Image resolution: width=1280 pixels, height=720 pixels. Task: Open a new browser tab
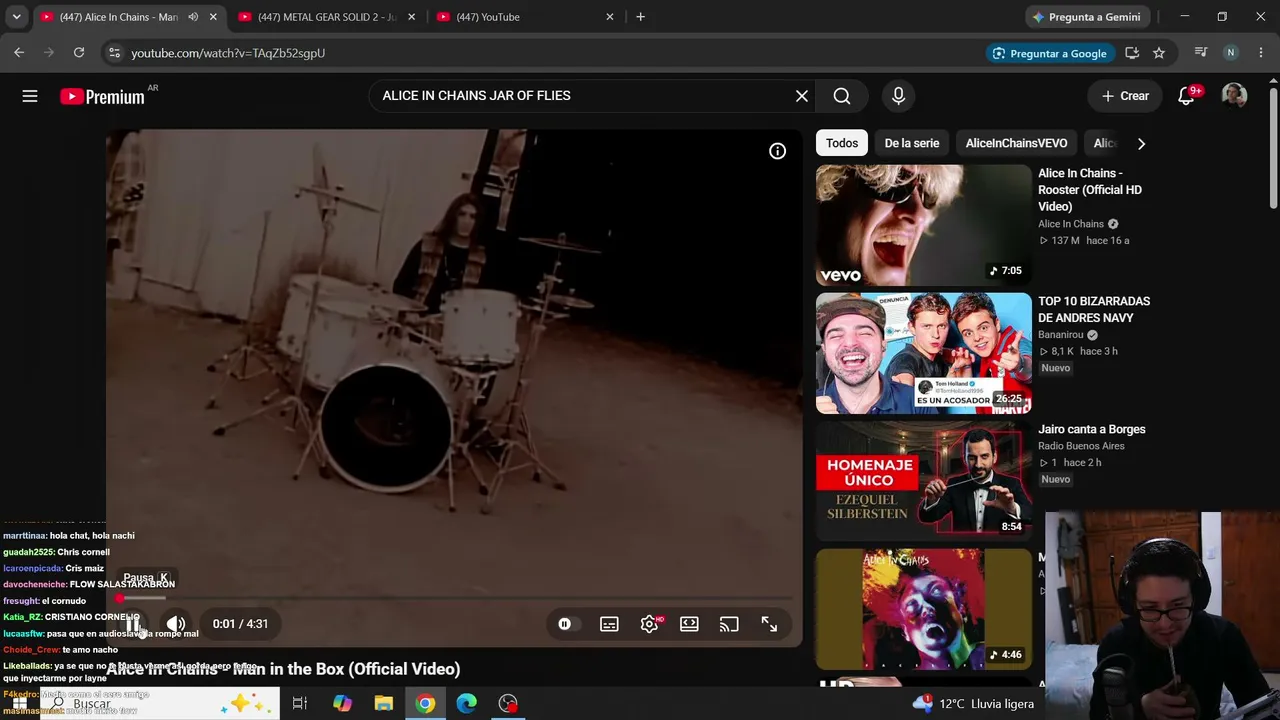pos(641,17)
